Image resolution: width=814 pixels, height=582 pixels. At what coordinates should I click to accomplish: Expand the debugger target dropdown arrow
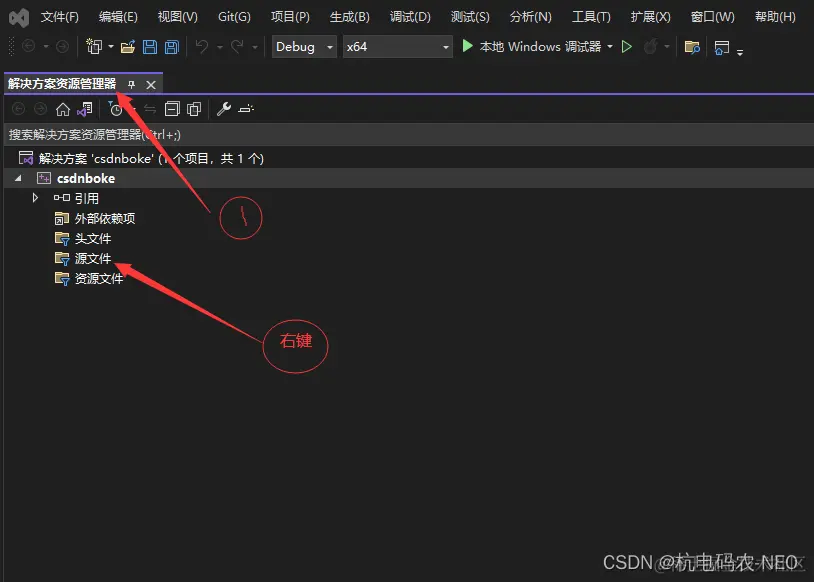pyautogui.click(x=610, y=47)
